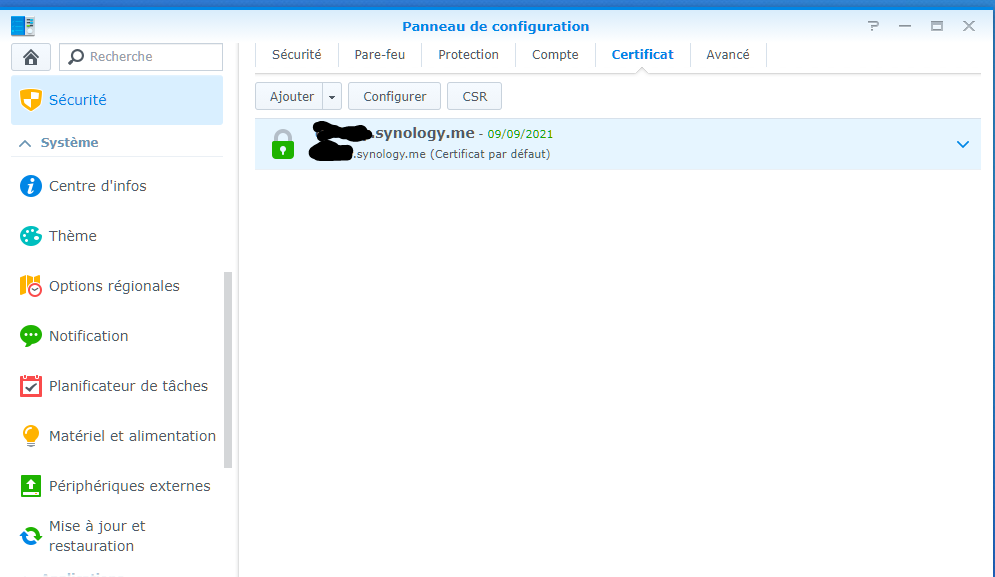Open the Avancé tab

(x=728, y=55)
